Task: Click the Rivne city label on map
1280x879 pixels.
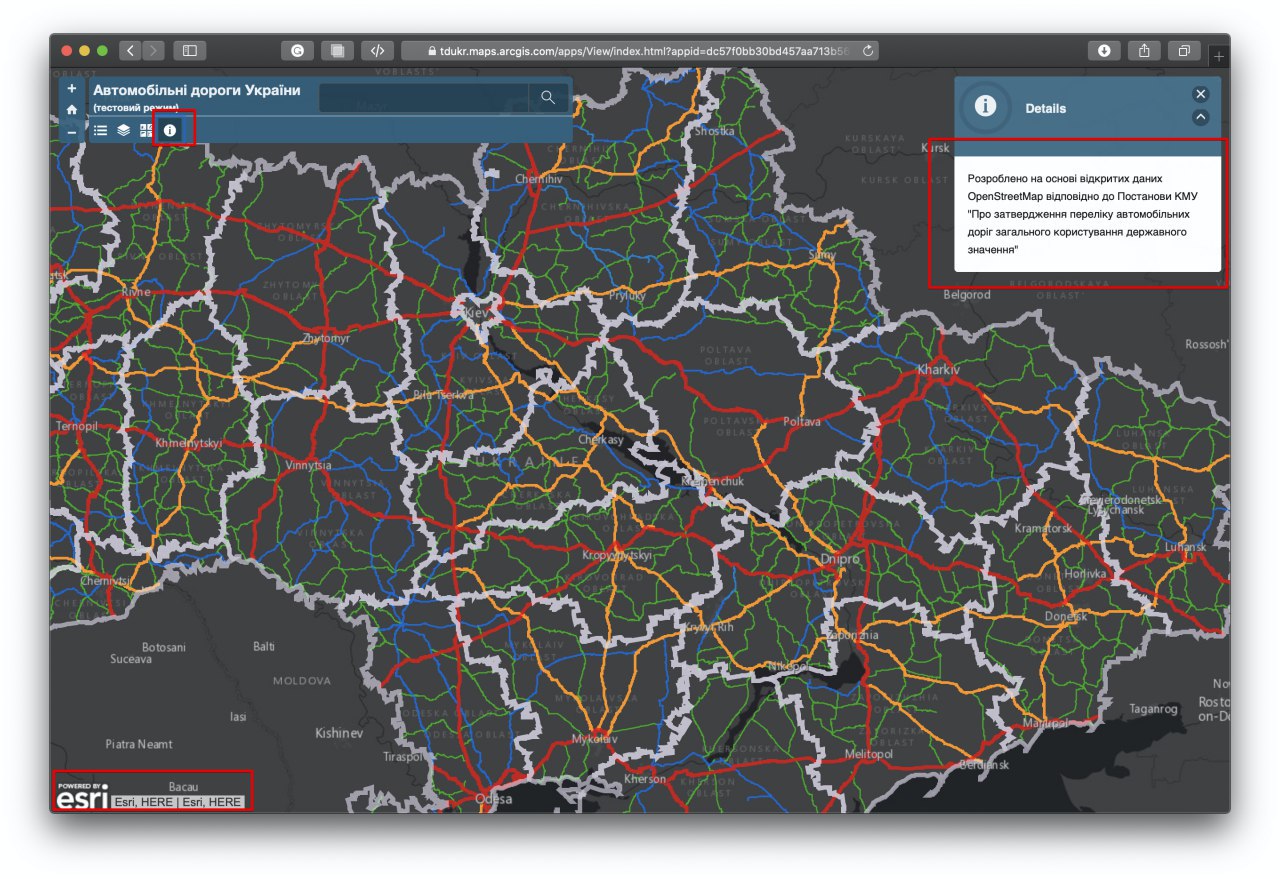Action: click(136, 292)
